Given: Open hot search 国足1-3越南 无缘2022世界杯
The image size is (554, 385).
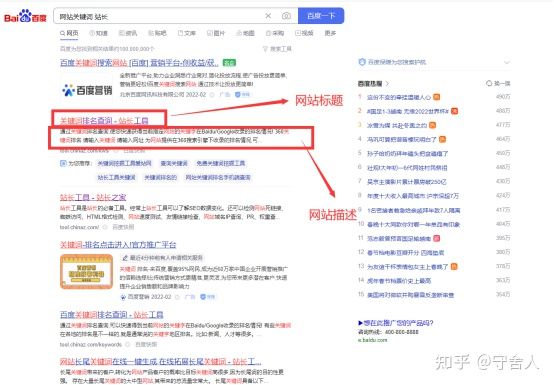Looking at the screenshot, I should coord(408,111).
